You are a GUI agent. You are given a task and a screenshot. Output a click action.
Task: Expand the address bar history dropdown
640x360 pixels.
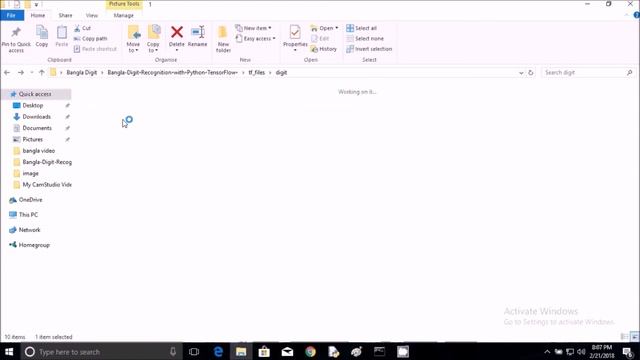(521, 73)
